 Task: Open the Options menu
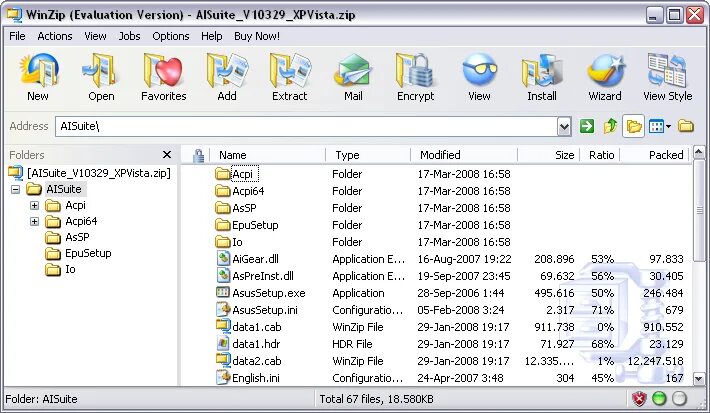coord(171,36)
